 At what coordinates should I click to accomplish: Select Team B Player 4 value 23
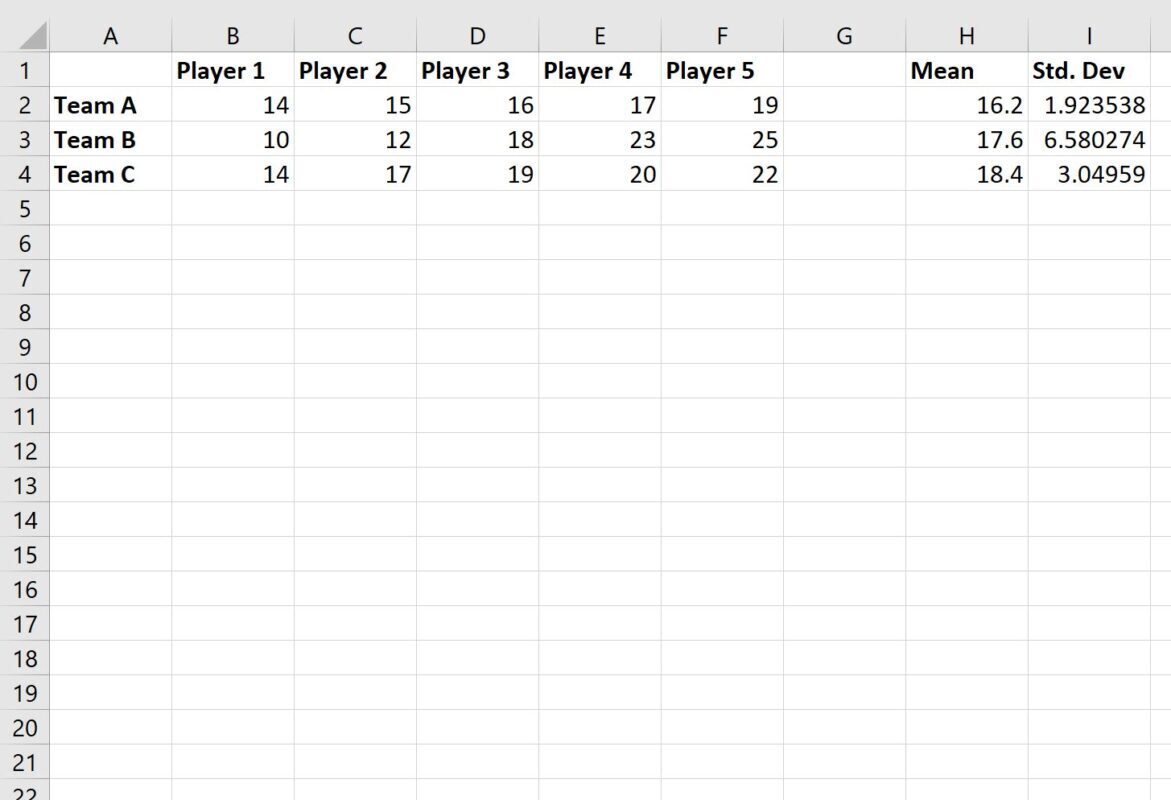(600, 140)
